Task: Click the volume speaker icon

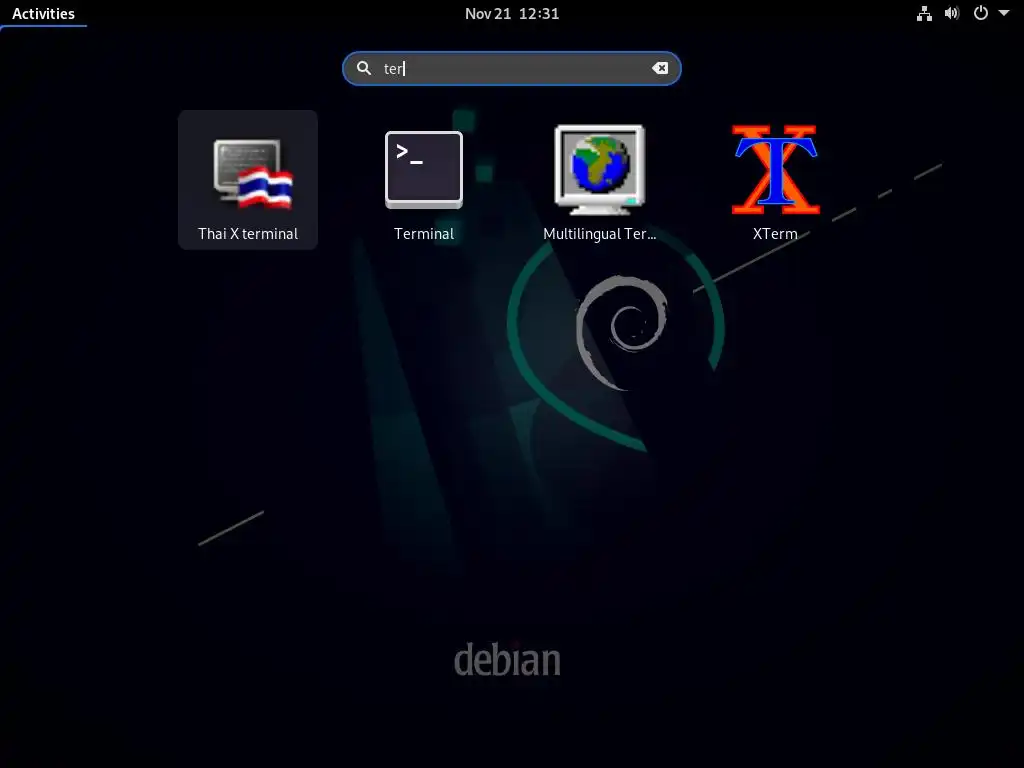Action: coord(952,14)
